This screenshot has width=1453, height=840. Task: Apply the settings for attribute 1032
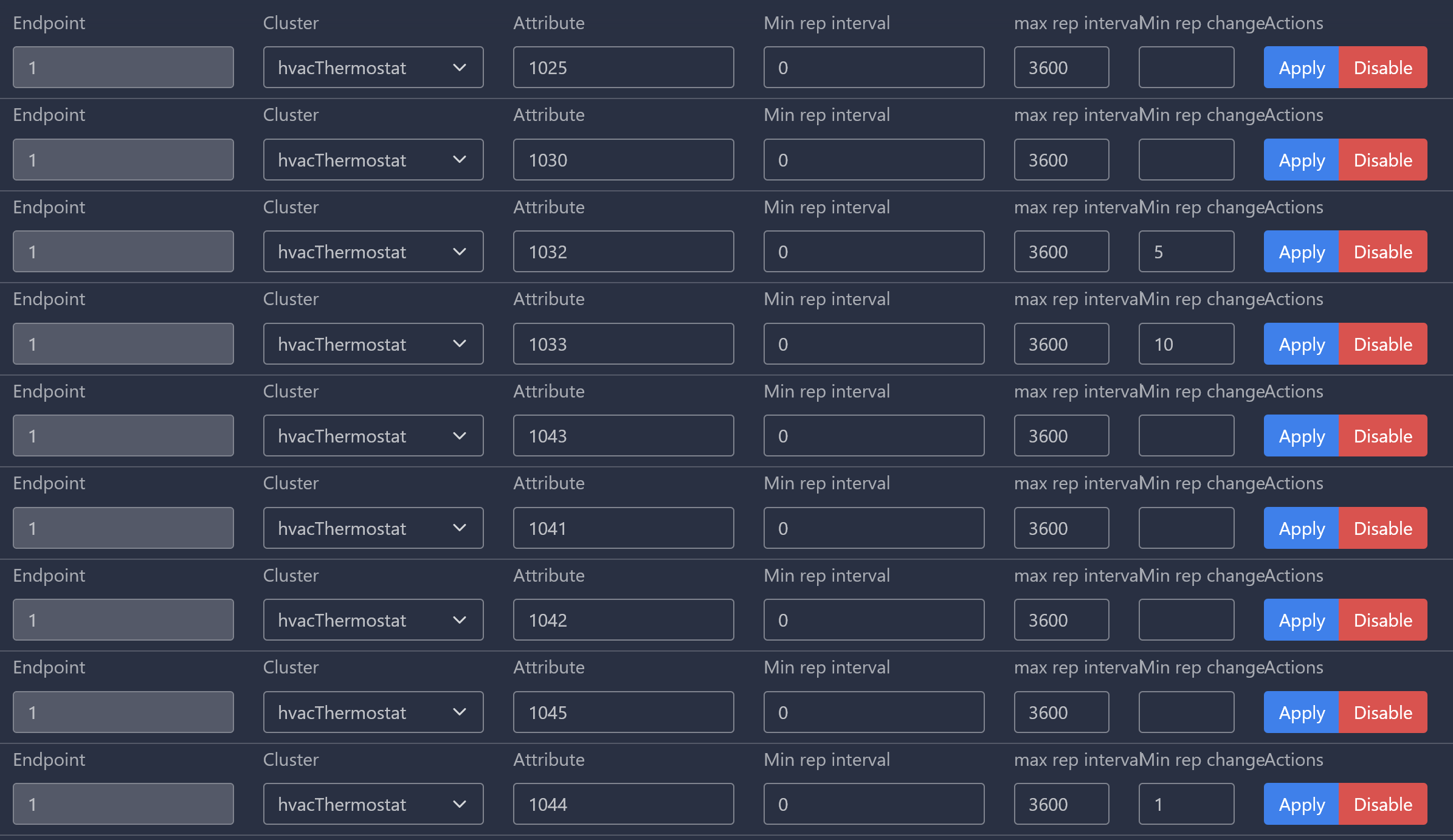point(1300,252)
